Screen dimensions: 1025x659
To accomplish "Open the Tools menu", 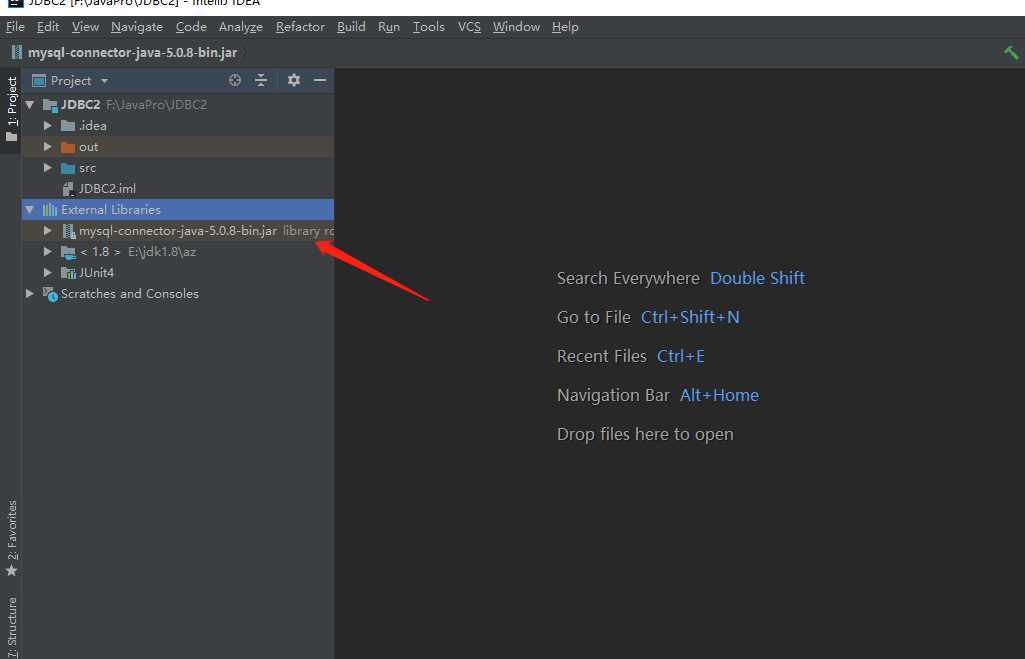I will click(428, 27).
